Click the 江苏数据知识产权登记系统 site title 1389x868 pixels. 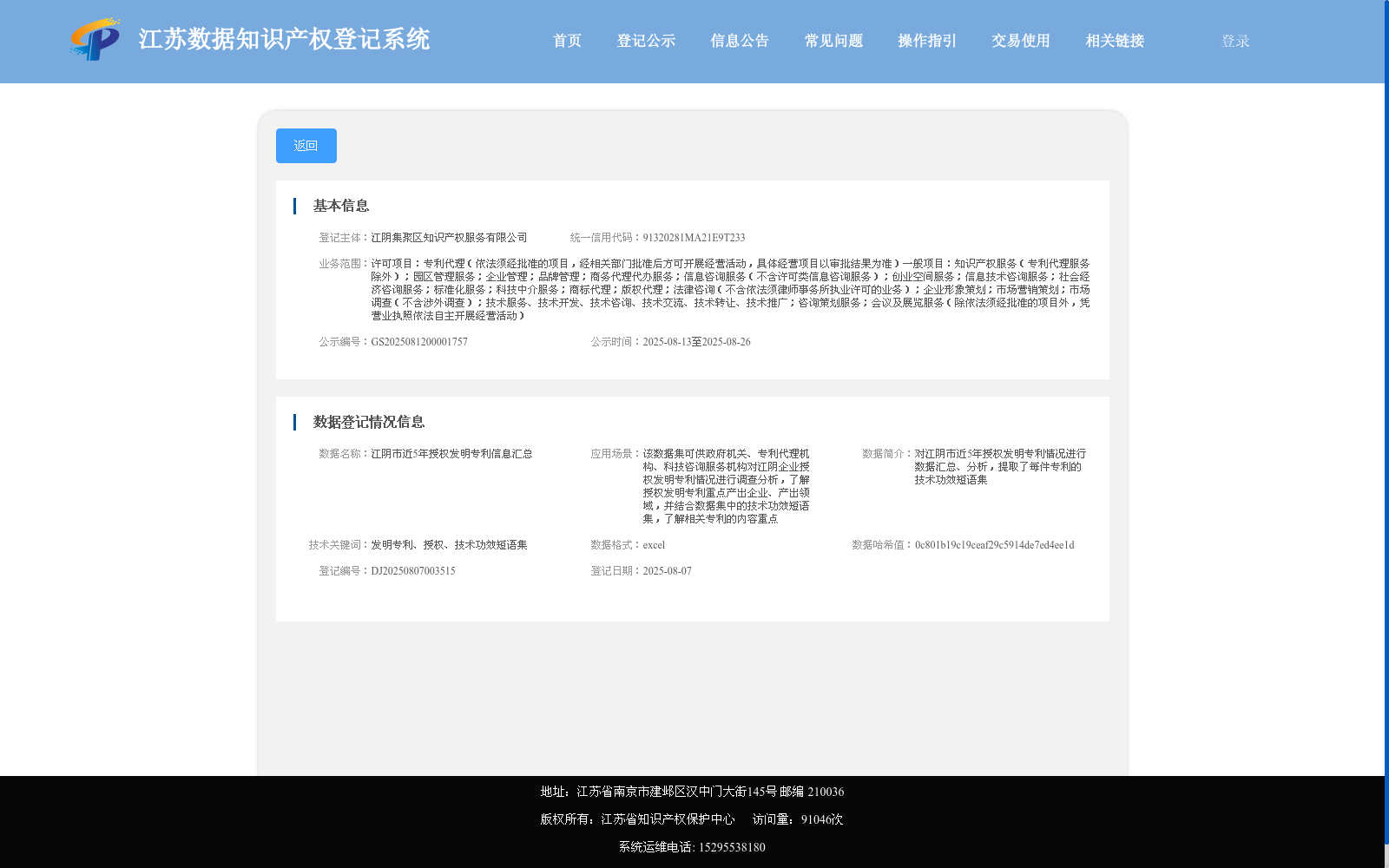click(284, 39)
